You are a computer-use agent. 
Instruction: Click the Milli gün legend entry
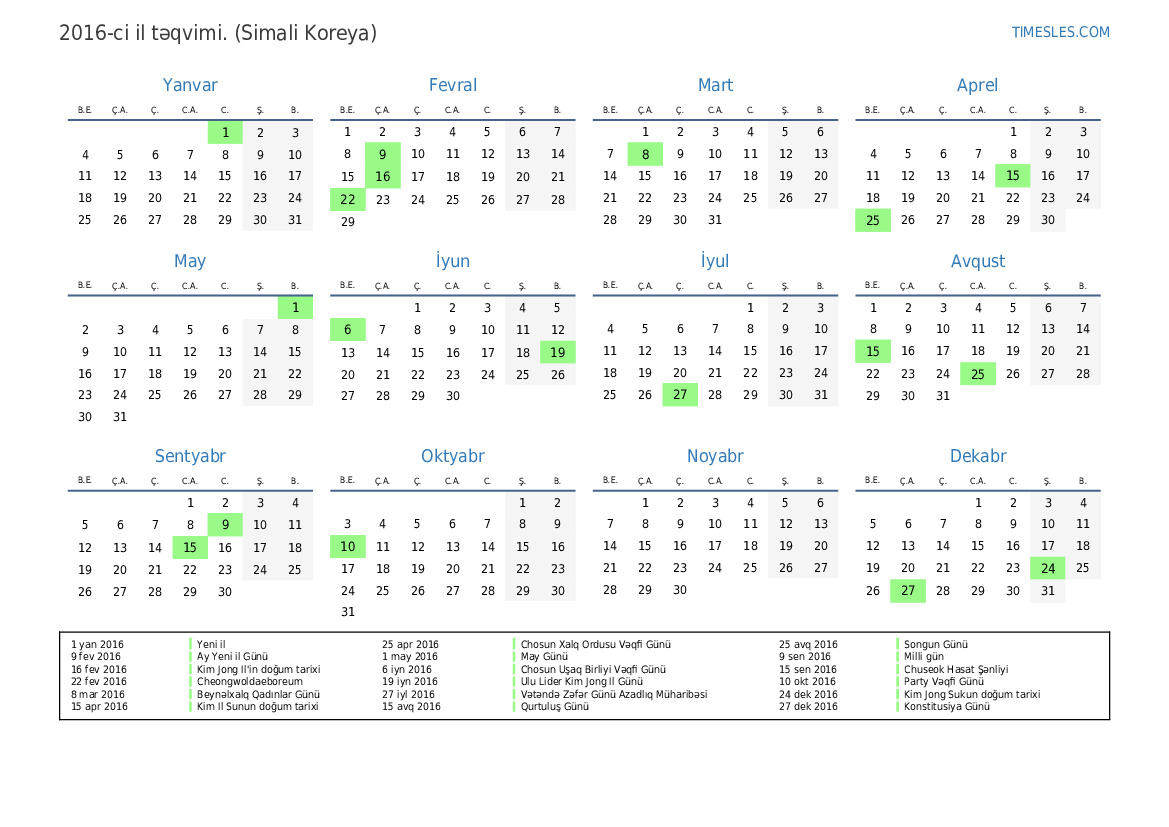pos(924,657)
